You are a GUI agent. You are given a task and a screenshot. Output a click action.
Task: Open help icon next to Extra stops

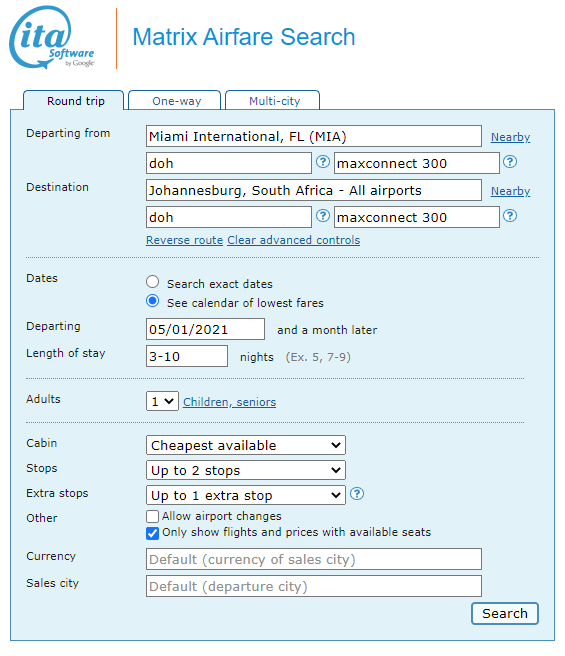coord(357,494)
